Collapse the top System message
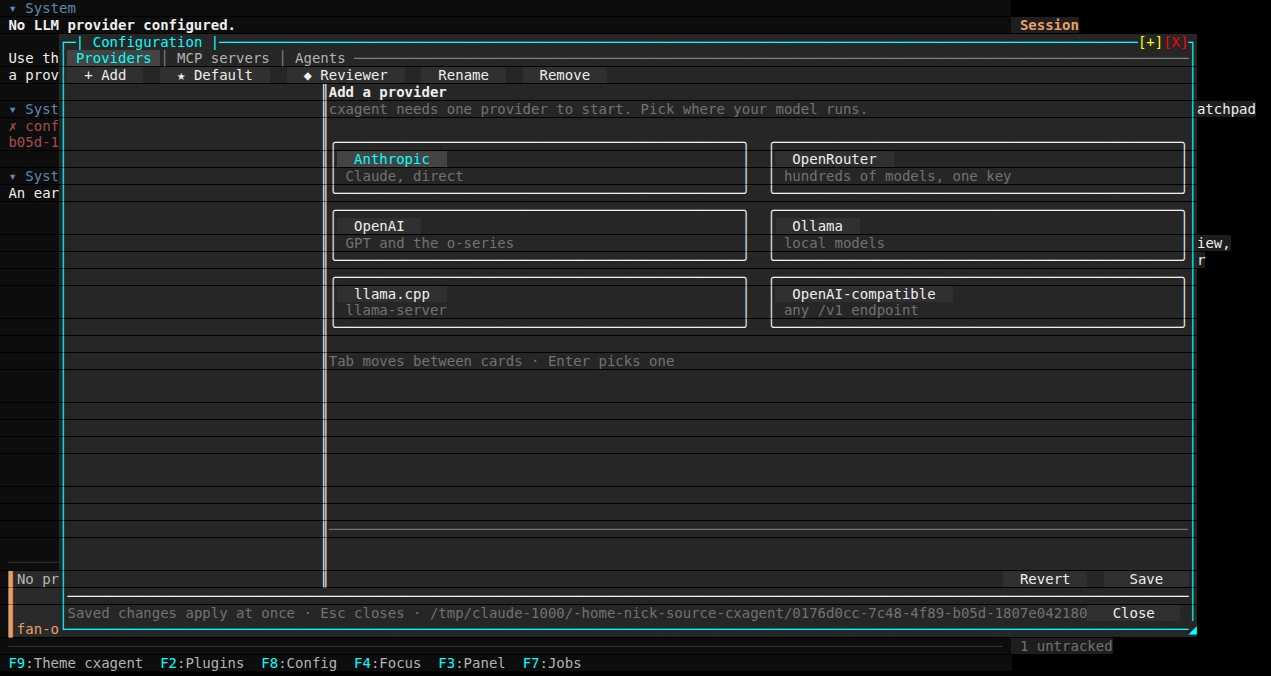1271x676 pixels. (13, 8)
